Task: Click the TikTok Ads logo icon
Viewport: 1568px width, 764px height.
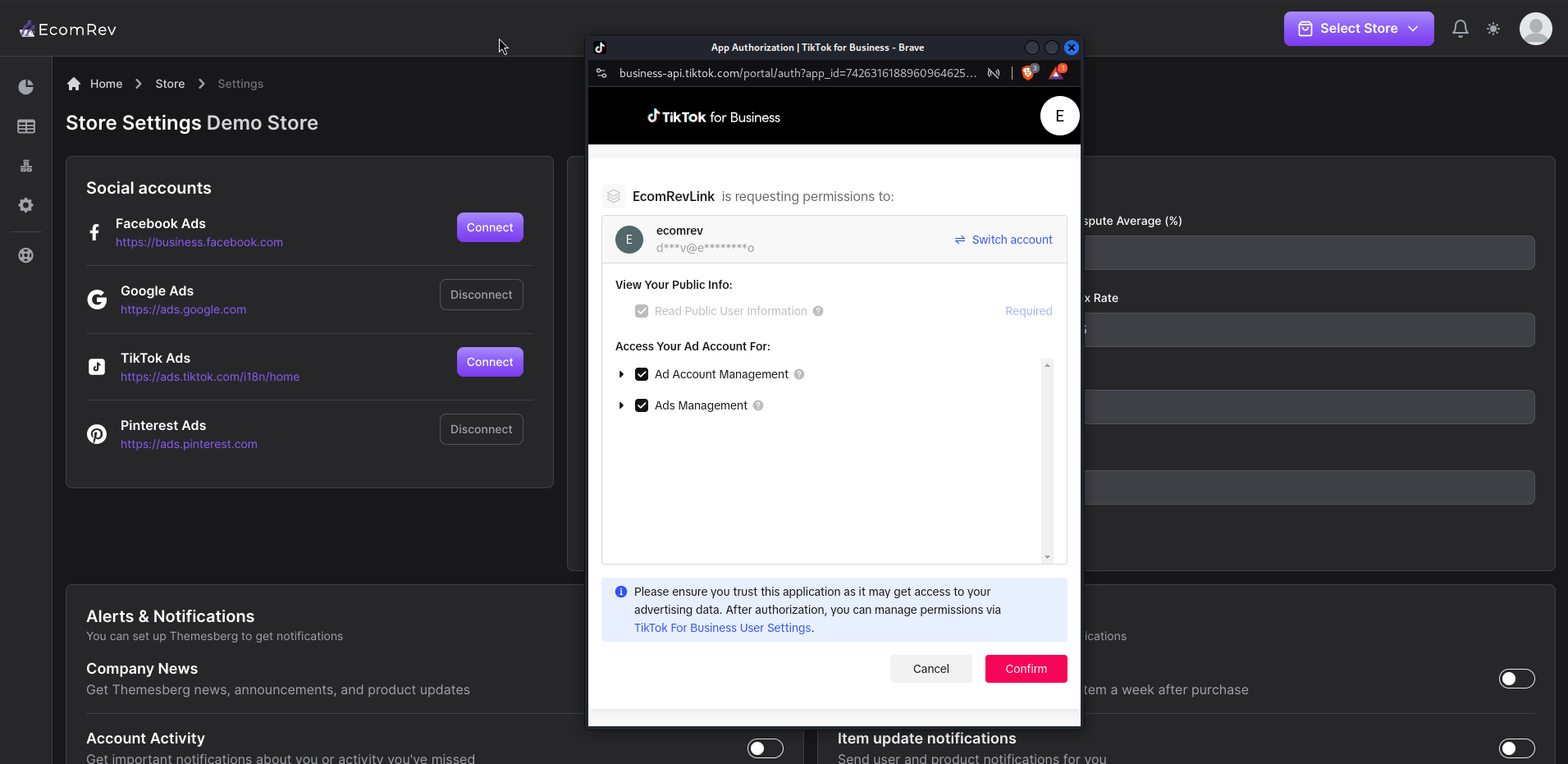Action: pyautogui.click(x=97, y=367)
